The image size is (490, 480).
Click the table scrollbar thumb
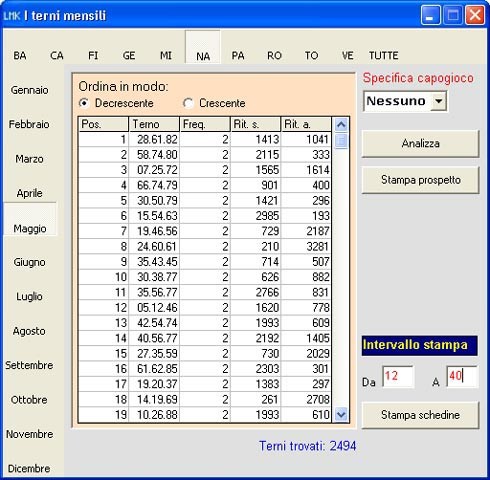(x=341, y=140)
